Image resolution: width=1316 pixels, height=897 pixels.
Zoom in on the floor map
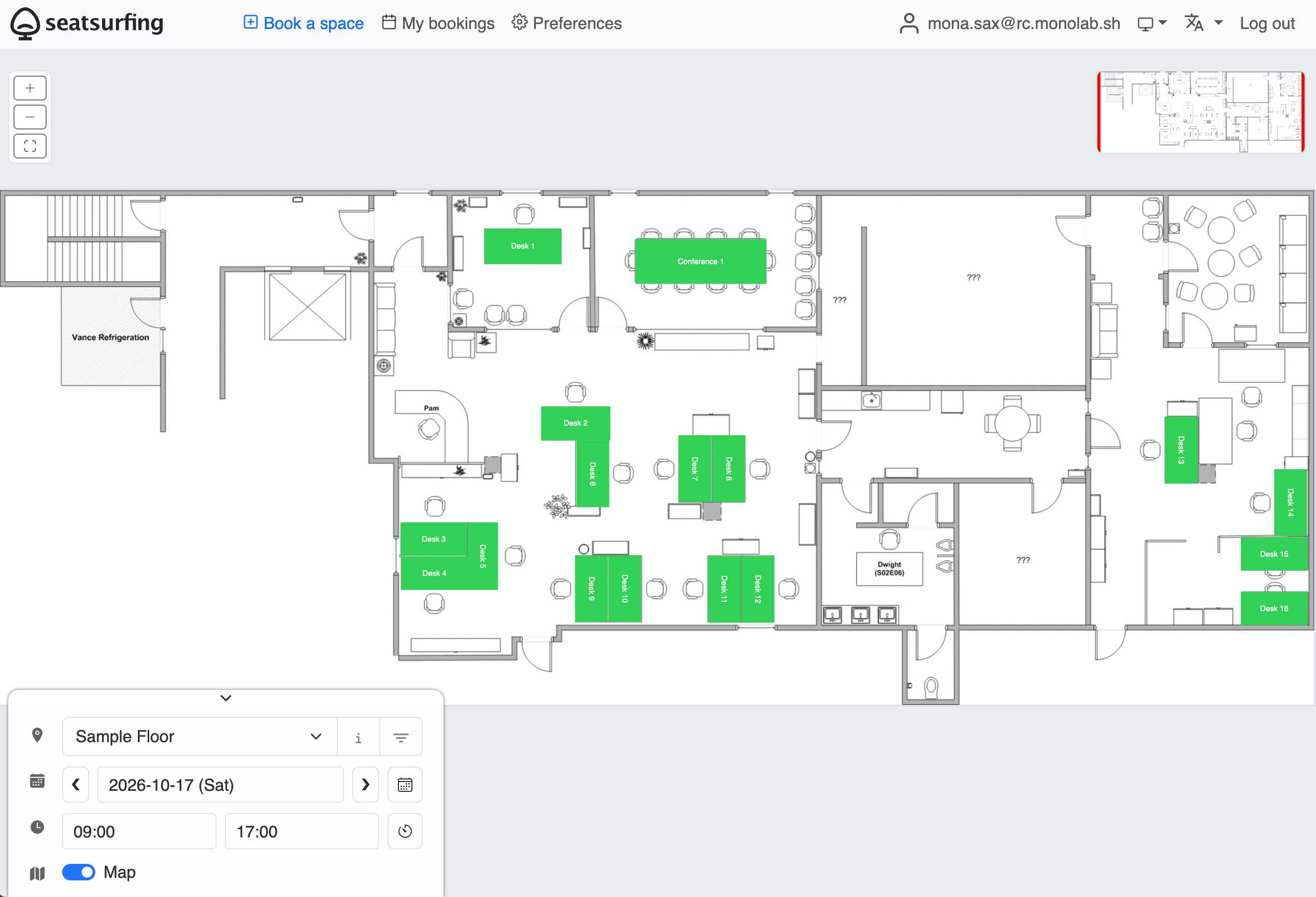tap(30, 88)
